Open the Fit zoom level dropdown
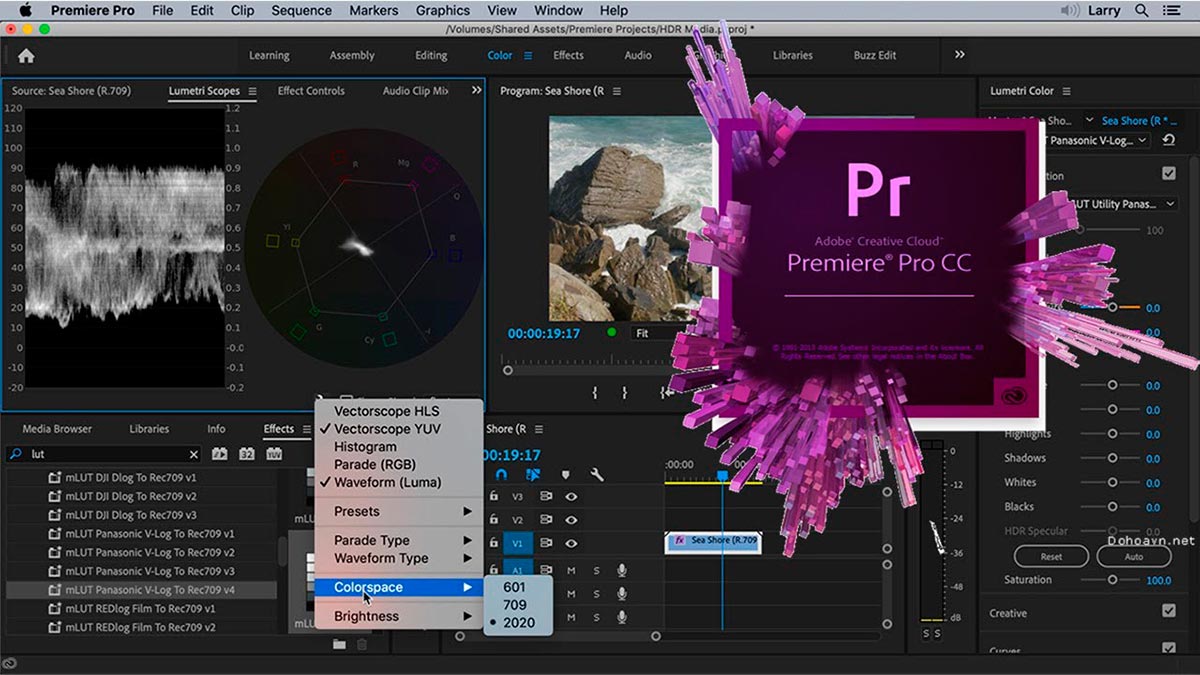Image resolution: width=1200 pixels, height=675 pixels. click(x=655, y=333)
